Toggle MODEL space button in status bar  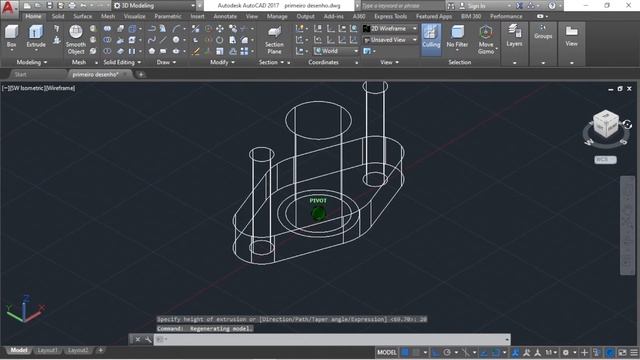pyautogui.click(x=387, y=352)
